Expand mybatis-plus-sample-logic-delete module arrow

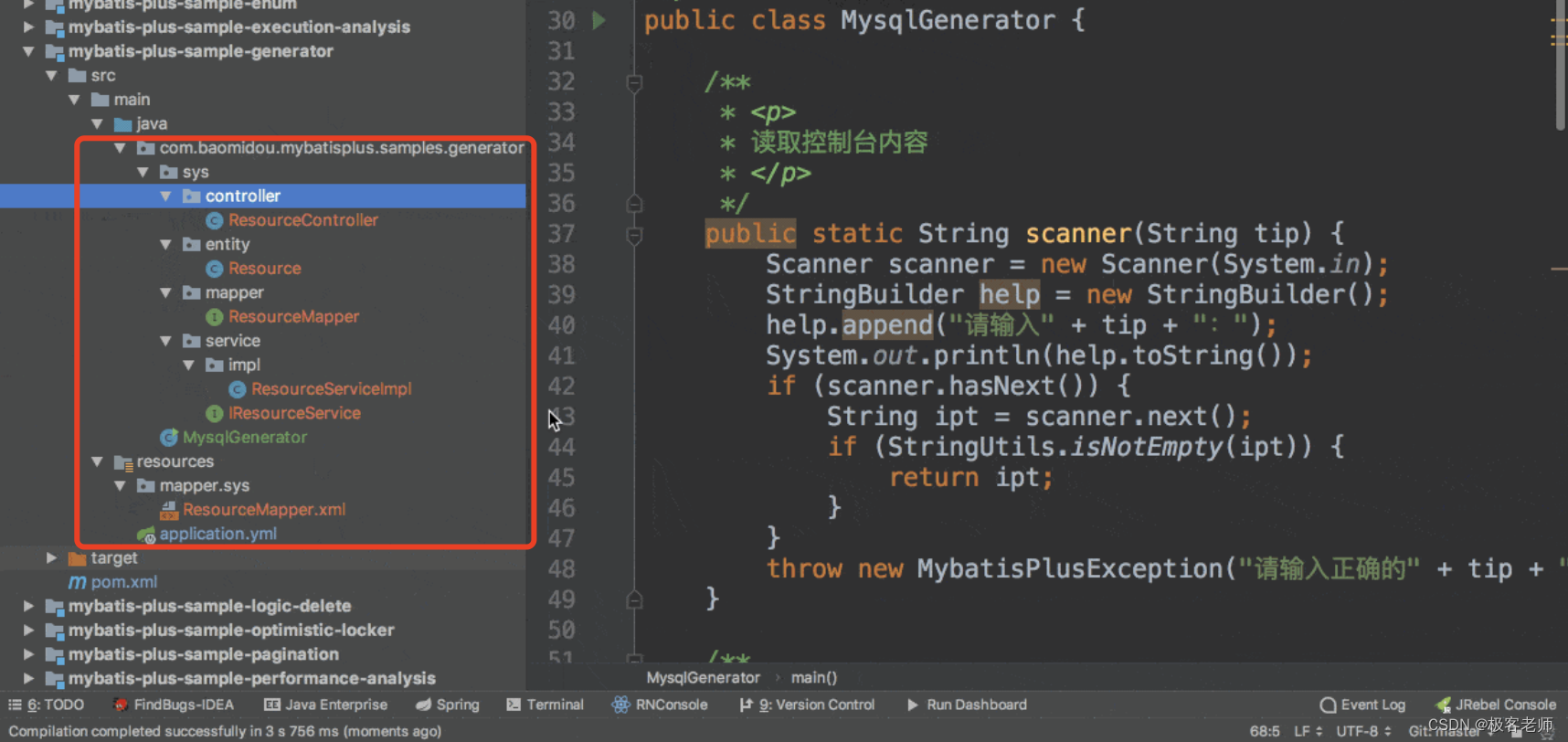pyautogui.click(x=28, y=606)
